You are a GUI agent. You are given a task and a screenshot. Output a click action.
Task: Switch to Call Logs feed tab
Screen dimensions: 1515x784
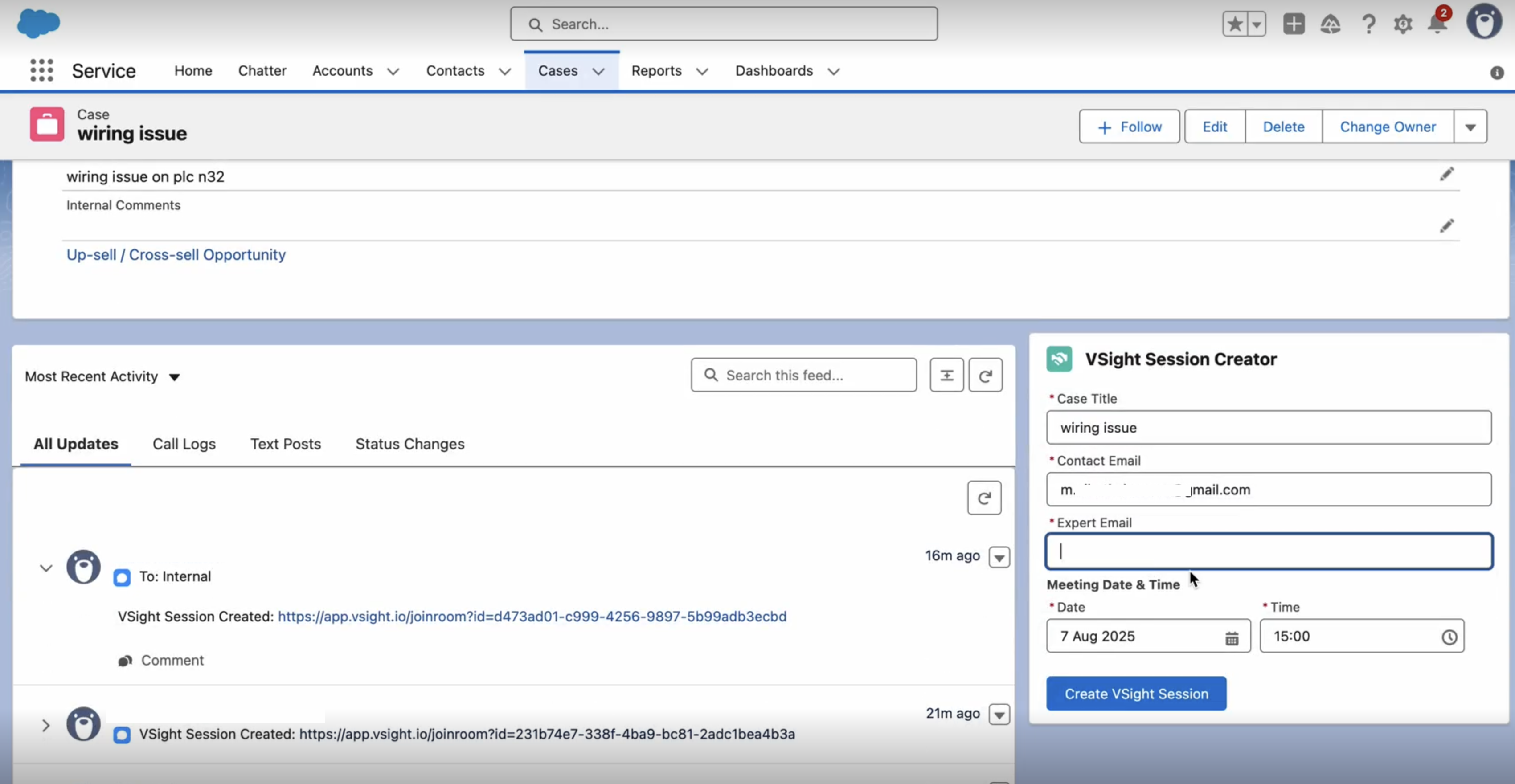(x=184, y=444)
